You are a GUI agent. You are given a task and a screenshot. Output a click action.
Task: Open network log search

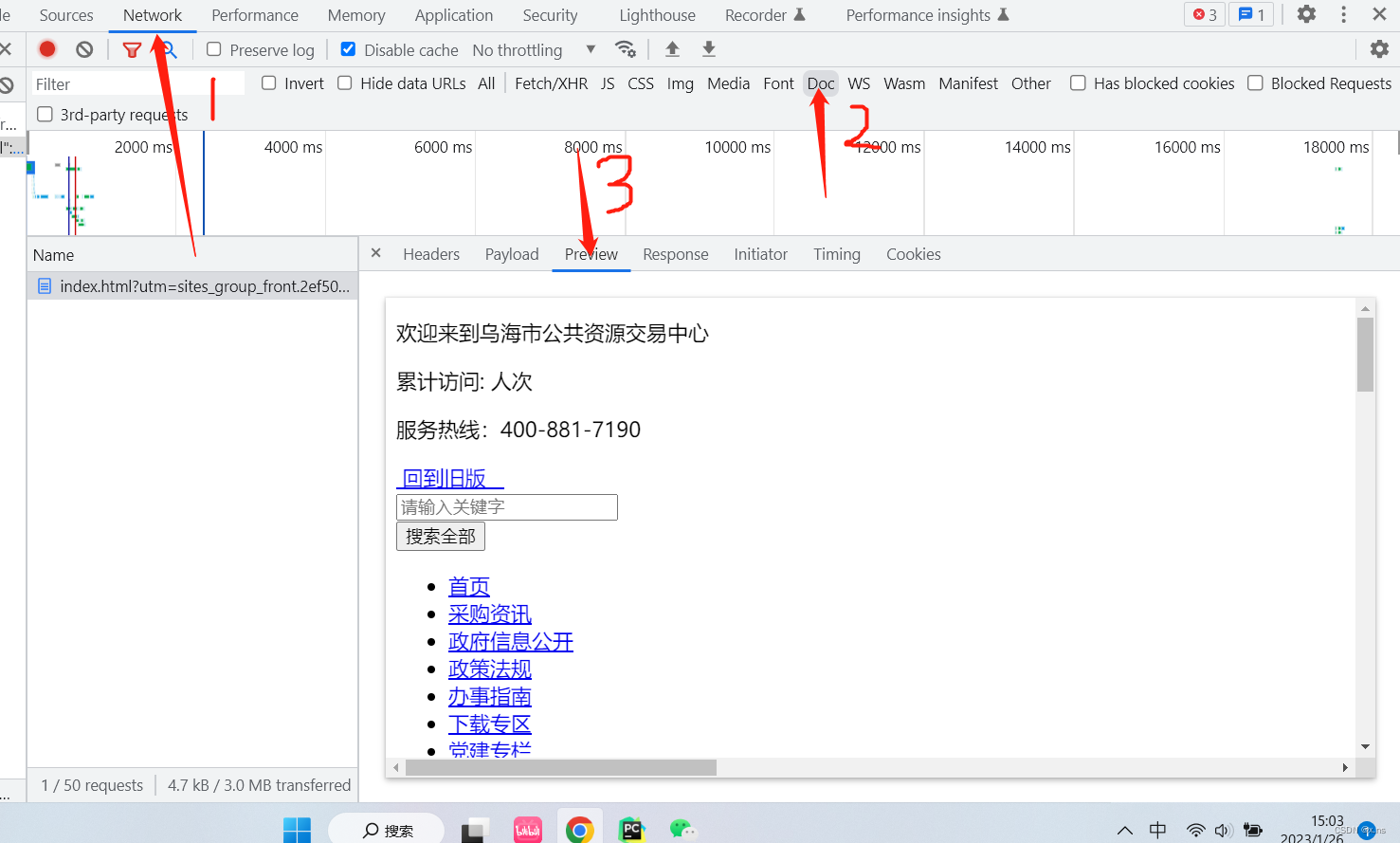pos(167,49)
